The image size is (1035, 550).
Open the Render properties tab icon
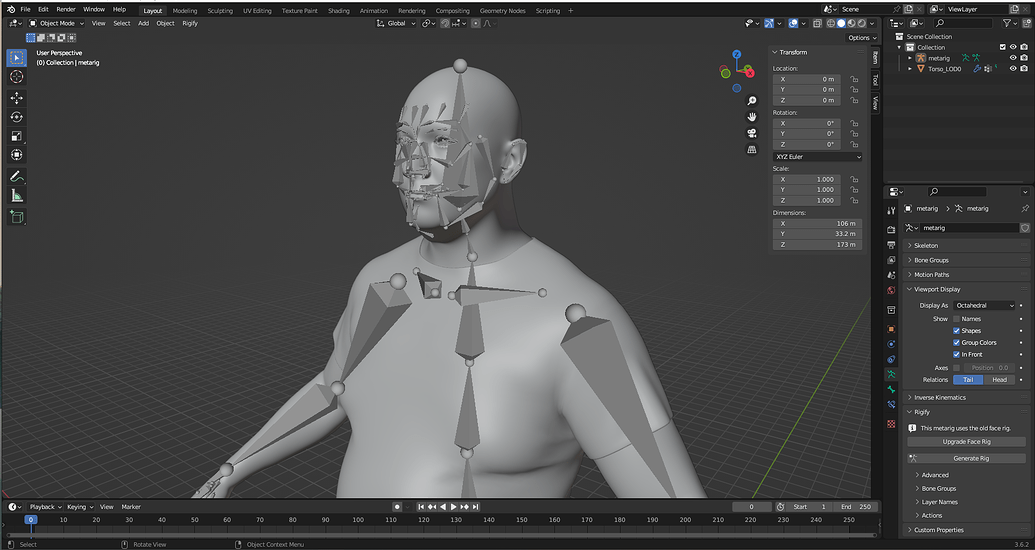click(x=891, y=229)
